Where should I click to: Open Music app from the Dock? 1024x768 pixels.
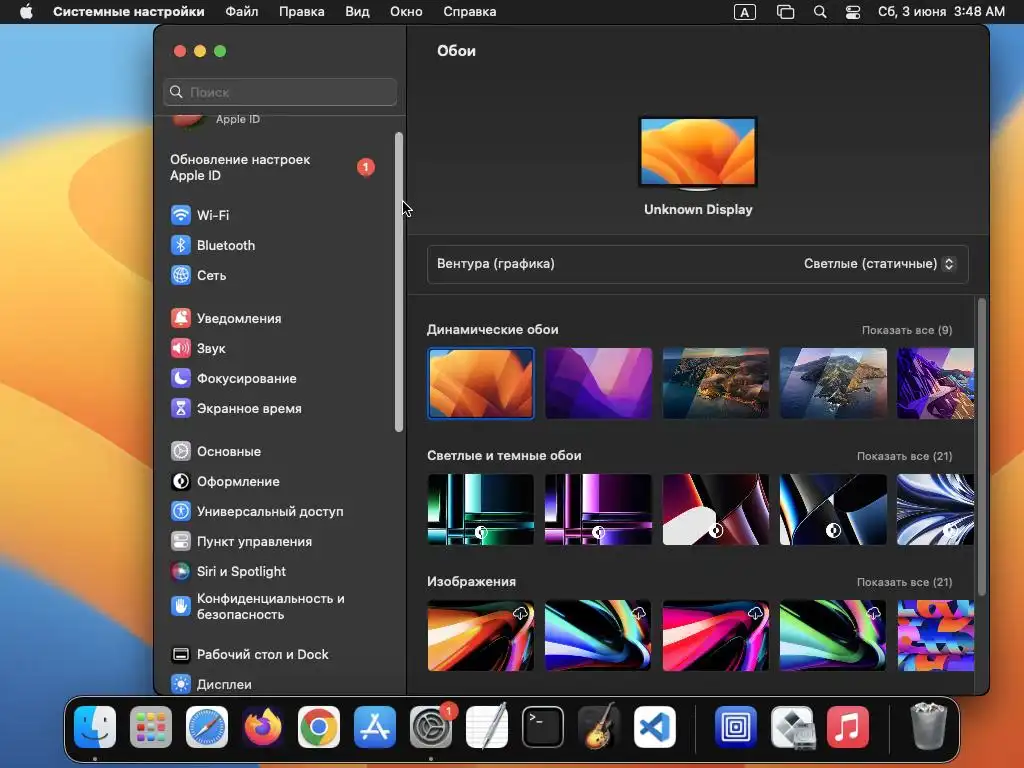[x=848, y=727]
